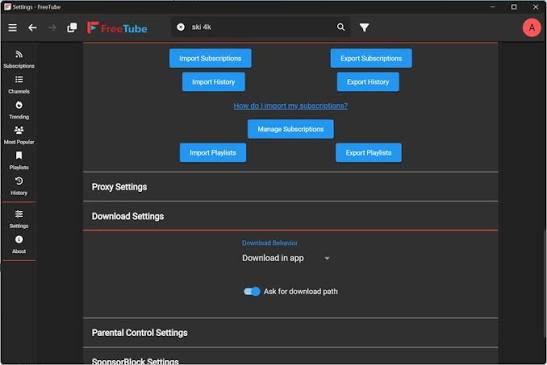The height and width of the screenshot is (365, 547).
Task: Open About in the sidebar
Action: click(19, 245)
